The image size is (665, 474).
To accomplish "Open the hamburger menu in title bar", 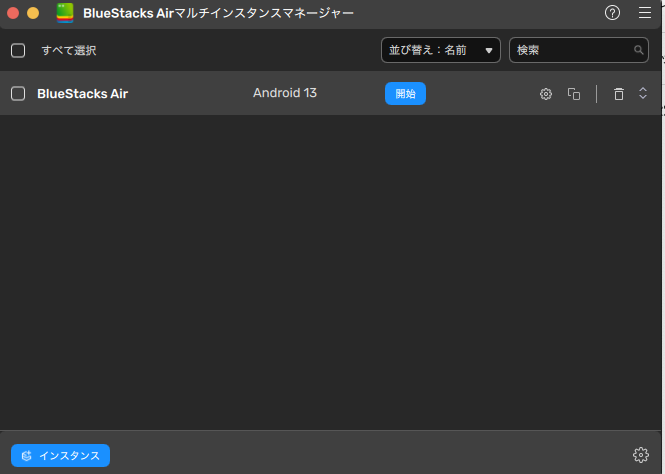I will [x=645, y=13].
